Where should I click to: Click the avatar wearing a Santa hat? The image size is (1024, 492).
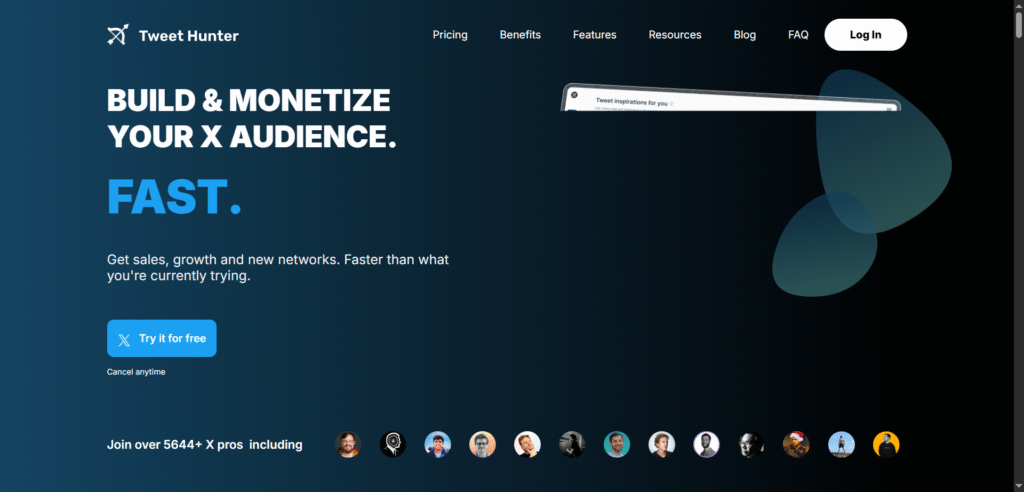pyautogui.click(x=796, y=444)
